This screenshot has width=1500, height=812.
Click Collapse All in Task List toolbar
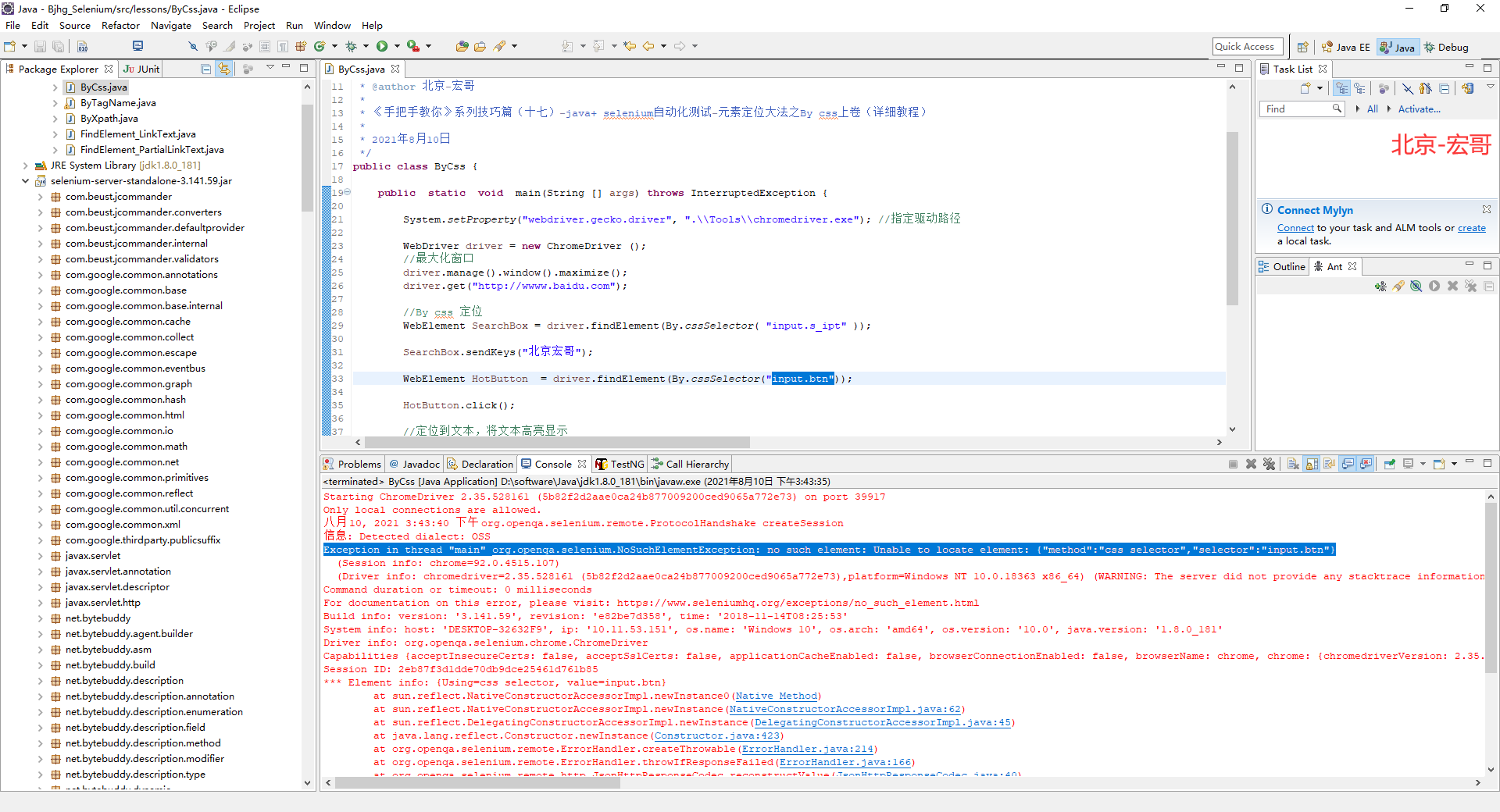1444,89
